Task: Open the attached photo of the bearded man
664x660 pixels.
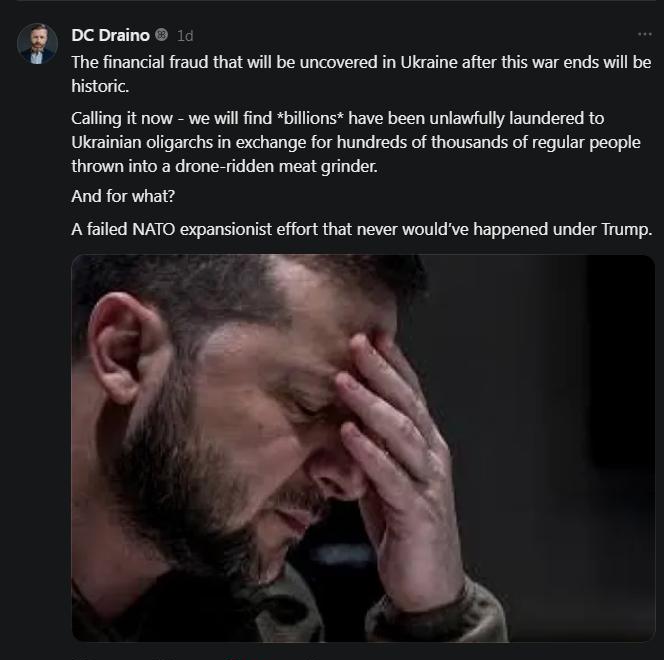Action: tap(363, 448)
